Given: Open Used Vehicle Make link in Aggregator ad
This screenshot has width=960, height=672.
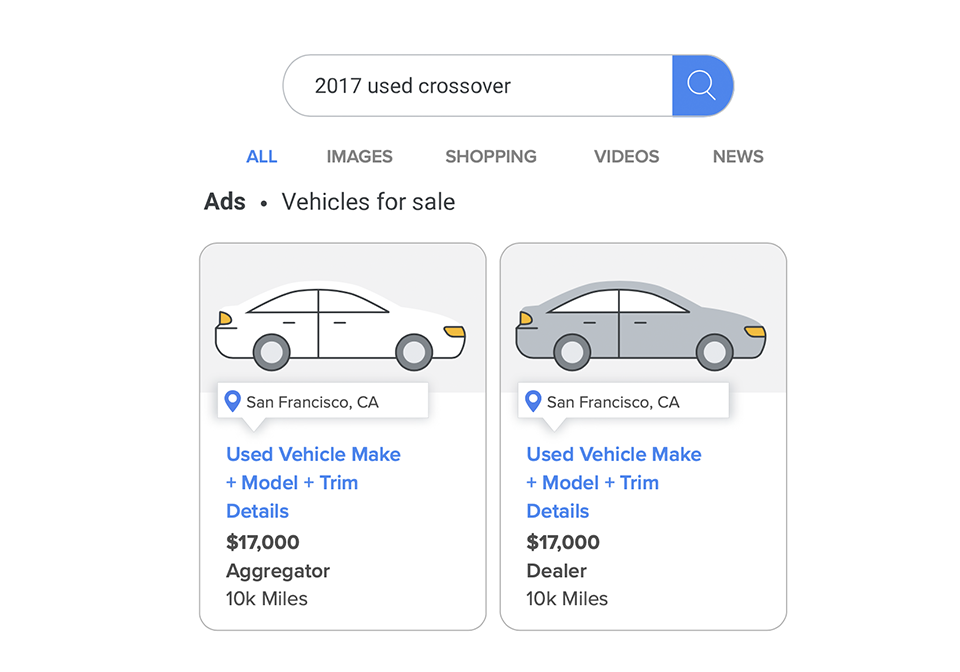Looking at the screenshot, I should click(313, 482).
